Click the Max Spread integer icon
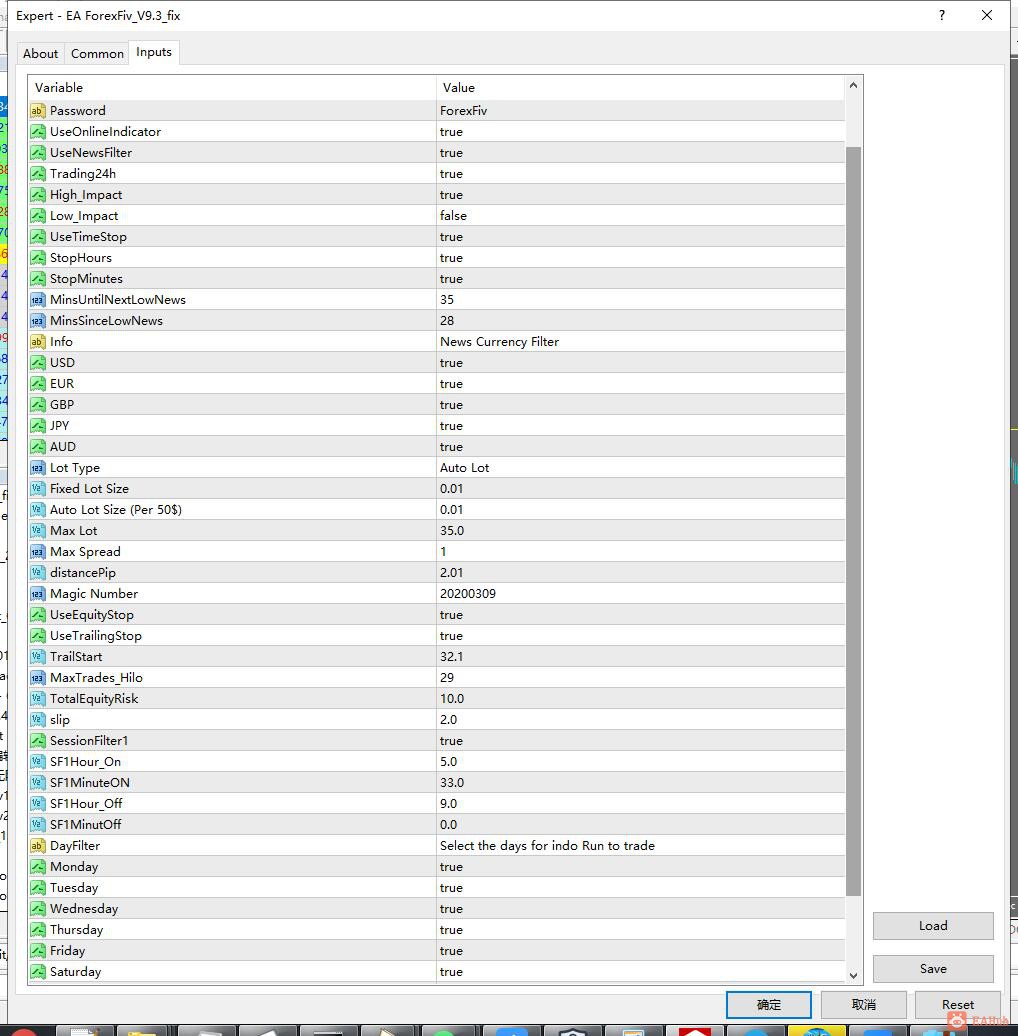 (38, 552)
